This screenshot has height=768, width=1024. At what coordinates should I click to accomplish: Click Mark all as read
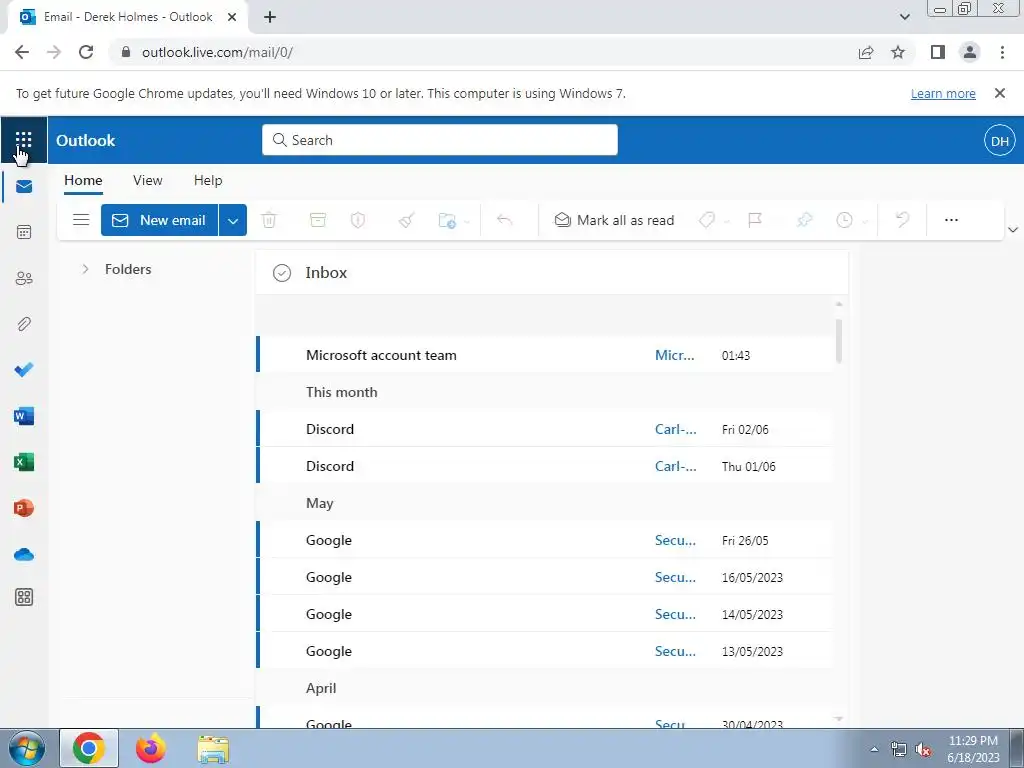(x=614, y=220)
